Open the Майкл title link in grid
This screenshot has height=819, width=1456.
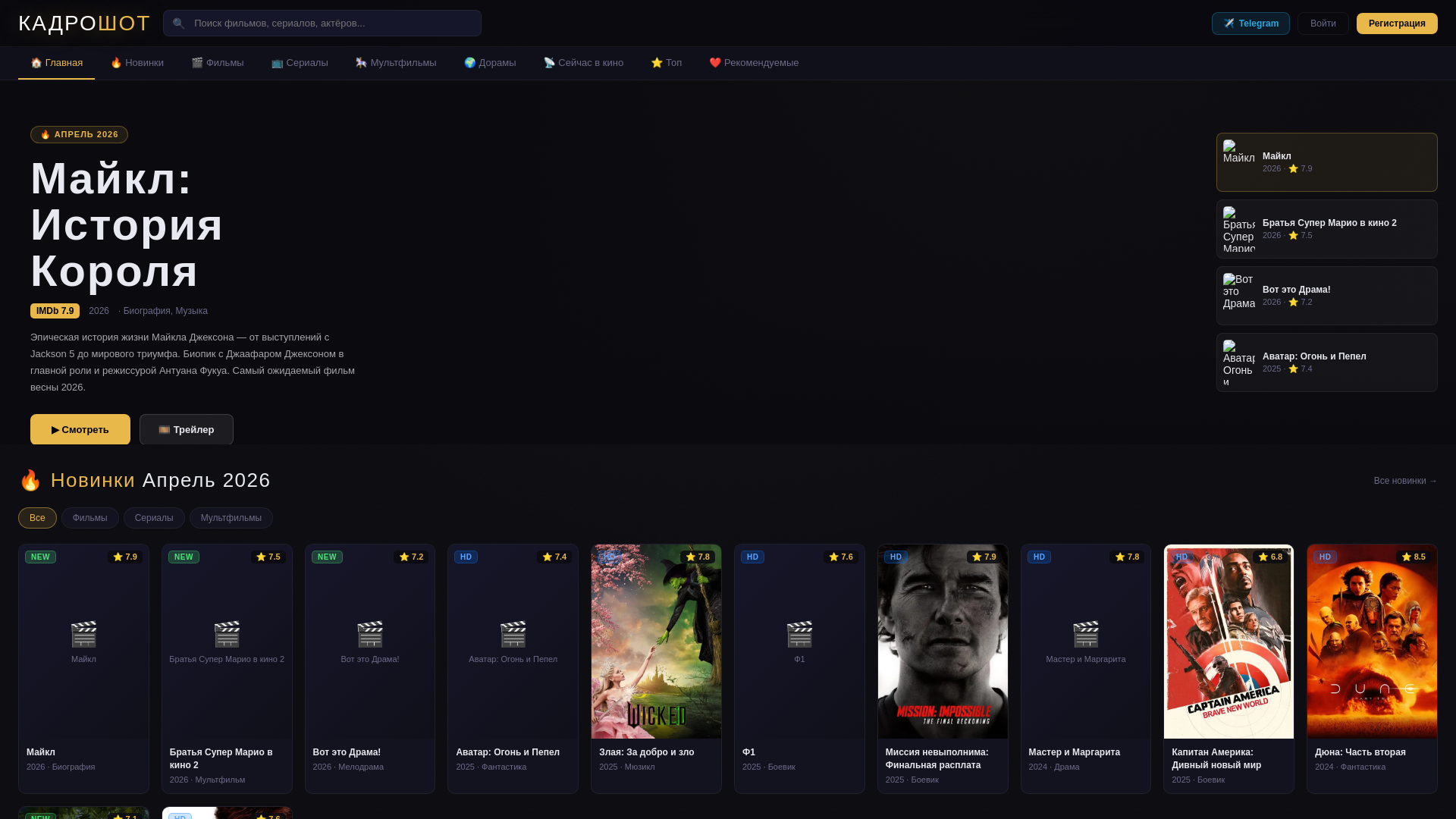41,752
